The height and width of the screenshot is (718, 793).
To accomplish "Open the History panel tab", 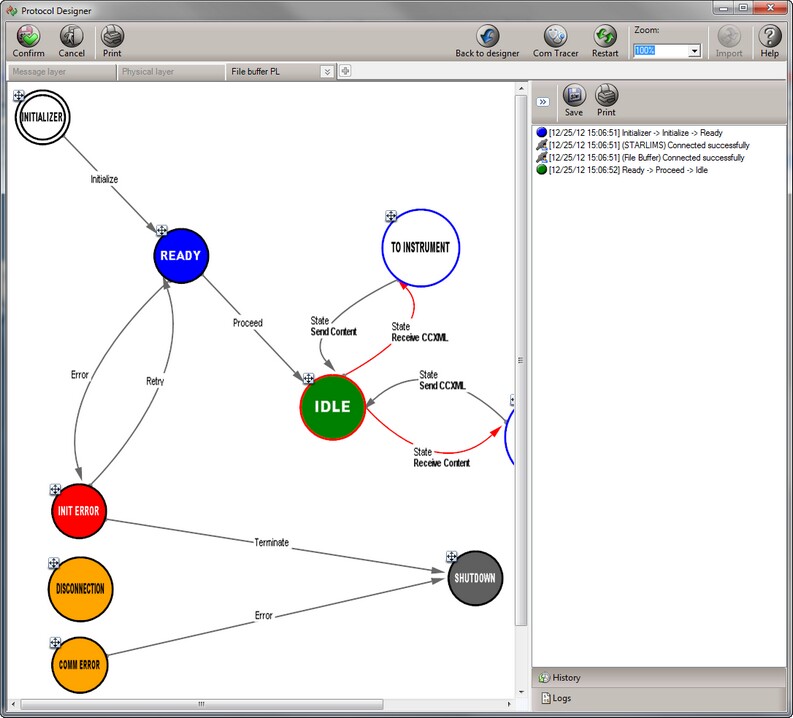I will (x=657, y=678).
